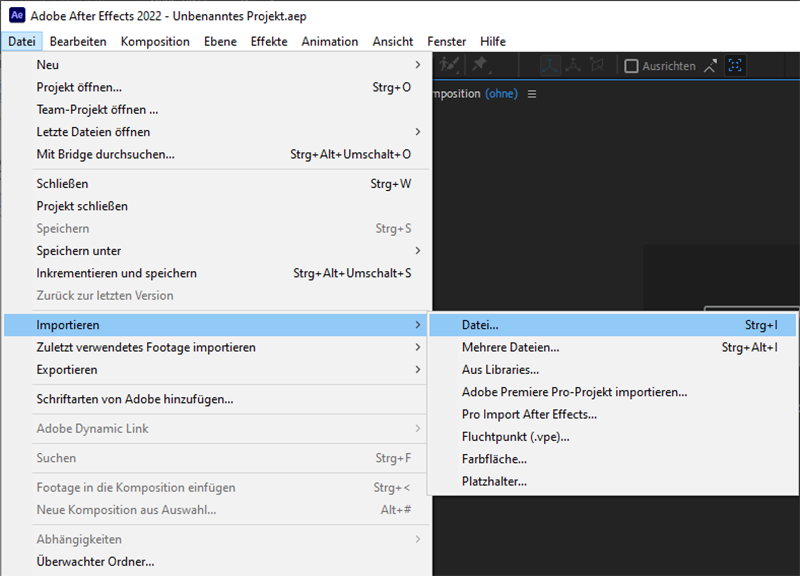Select the Roto Brush tool icon
This screenshot has height=576, width=800.
450,65
